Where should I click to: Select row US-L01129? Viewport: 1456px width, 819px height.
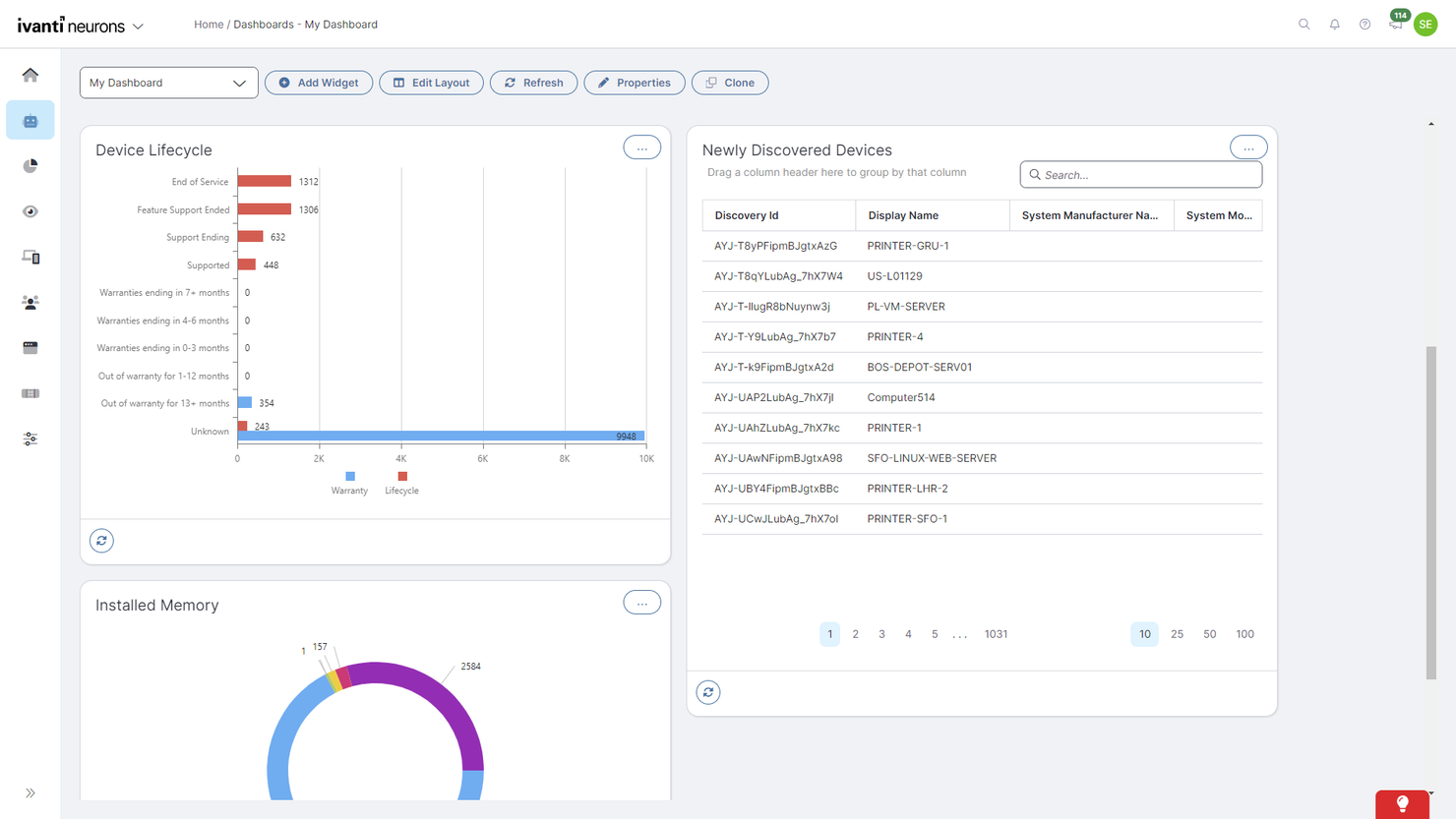(x=982, y=276)
